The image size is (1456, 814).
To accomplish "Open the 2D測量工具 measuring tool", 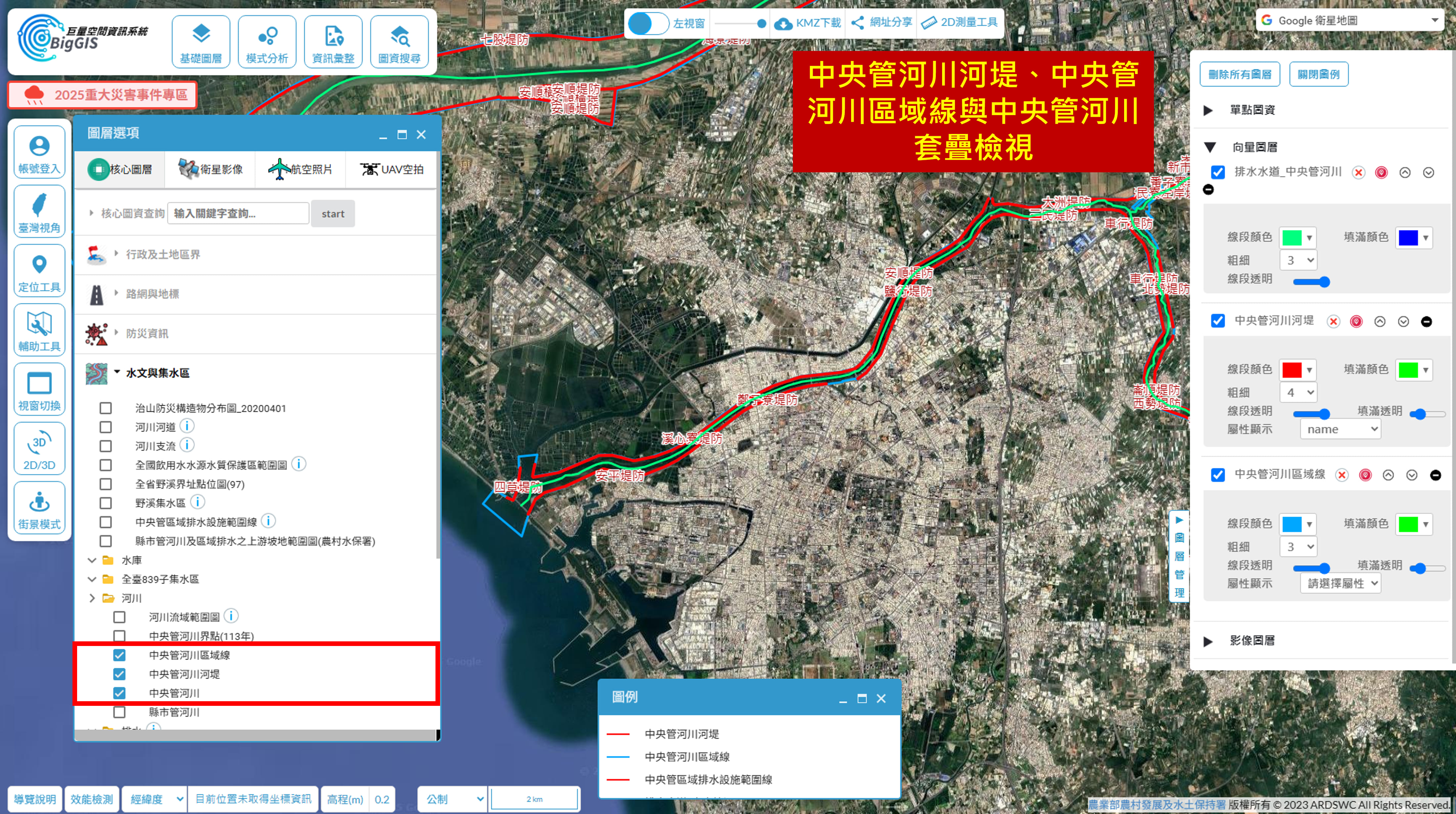I will click(x=960, y=22).
